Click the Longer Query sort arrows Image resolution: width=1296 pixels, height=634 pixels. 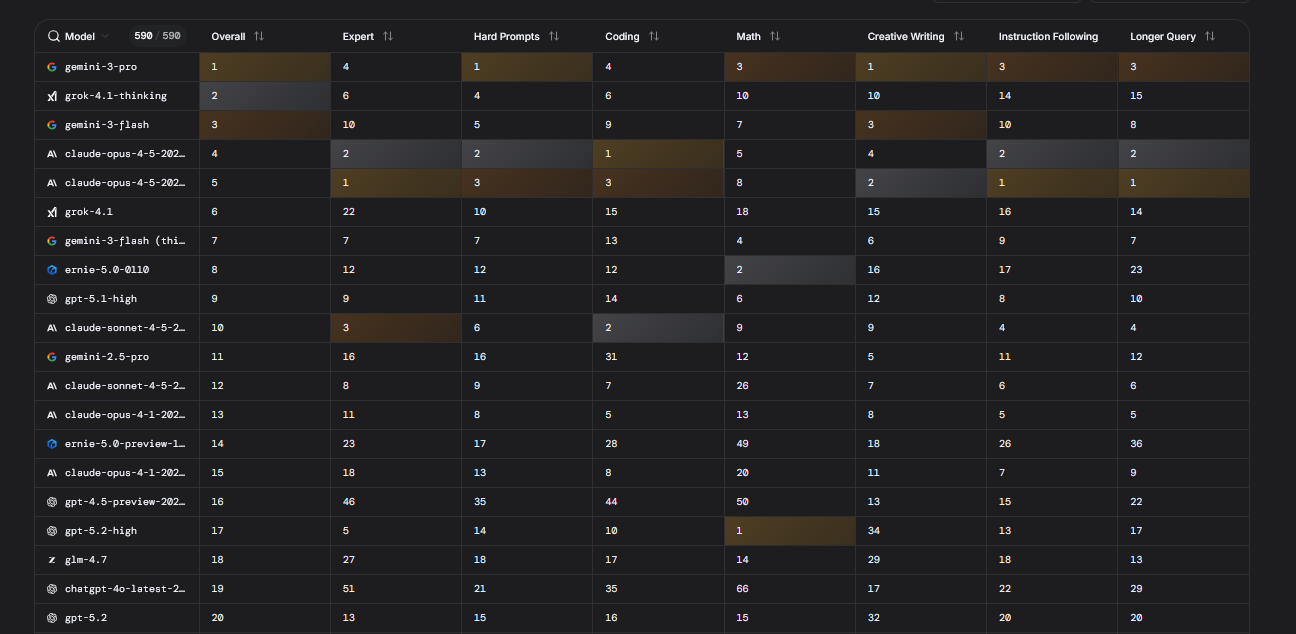(x=1210, y=37)
